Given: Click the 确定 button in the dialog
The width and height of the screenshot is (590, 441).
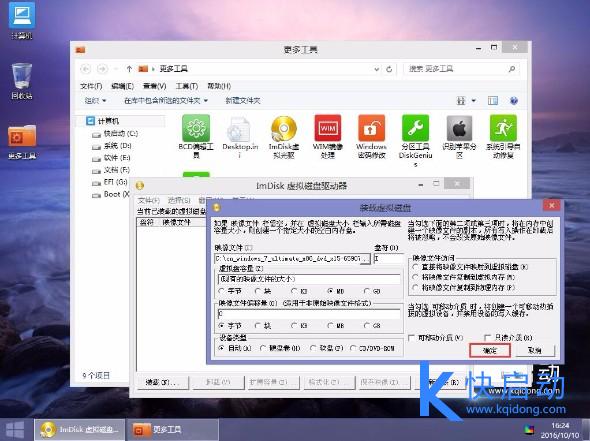Looking at the screenshot, I should click(x=490, y=350).
